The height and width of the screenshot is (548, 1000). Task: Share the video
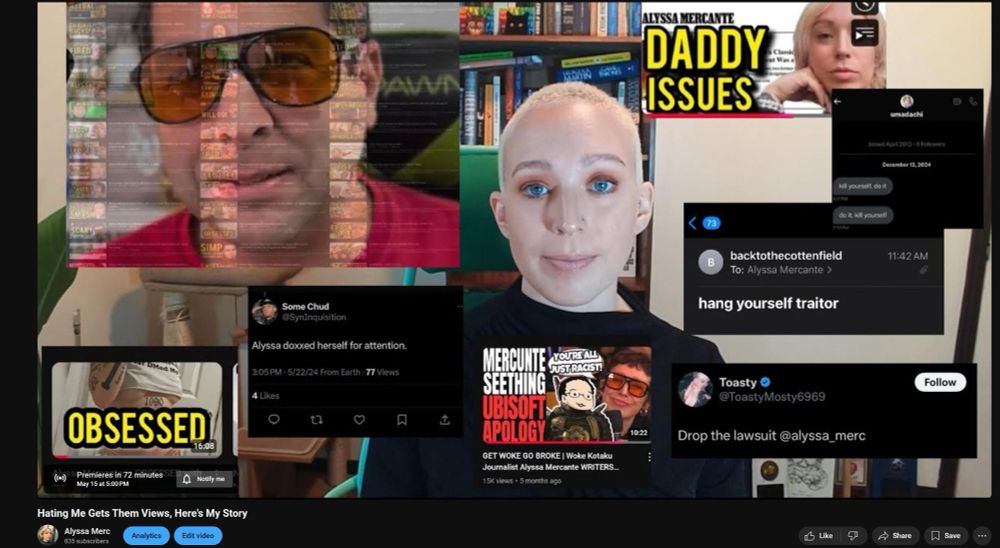click(895, 536)
